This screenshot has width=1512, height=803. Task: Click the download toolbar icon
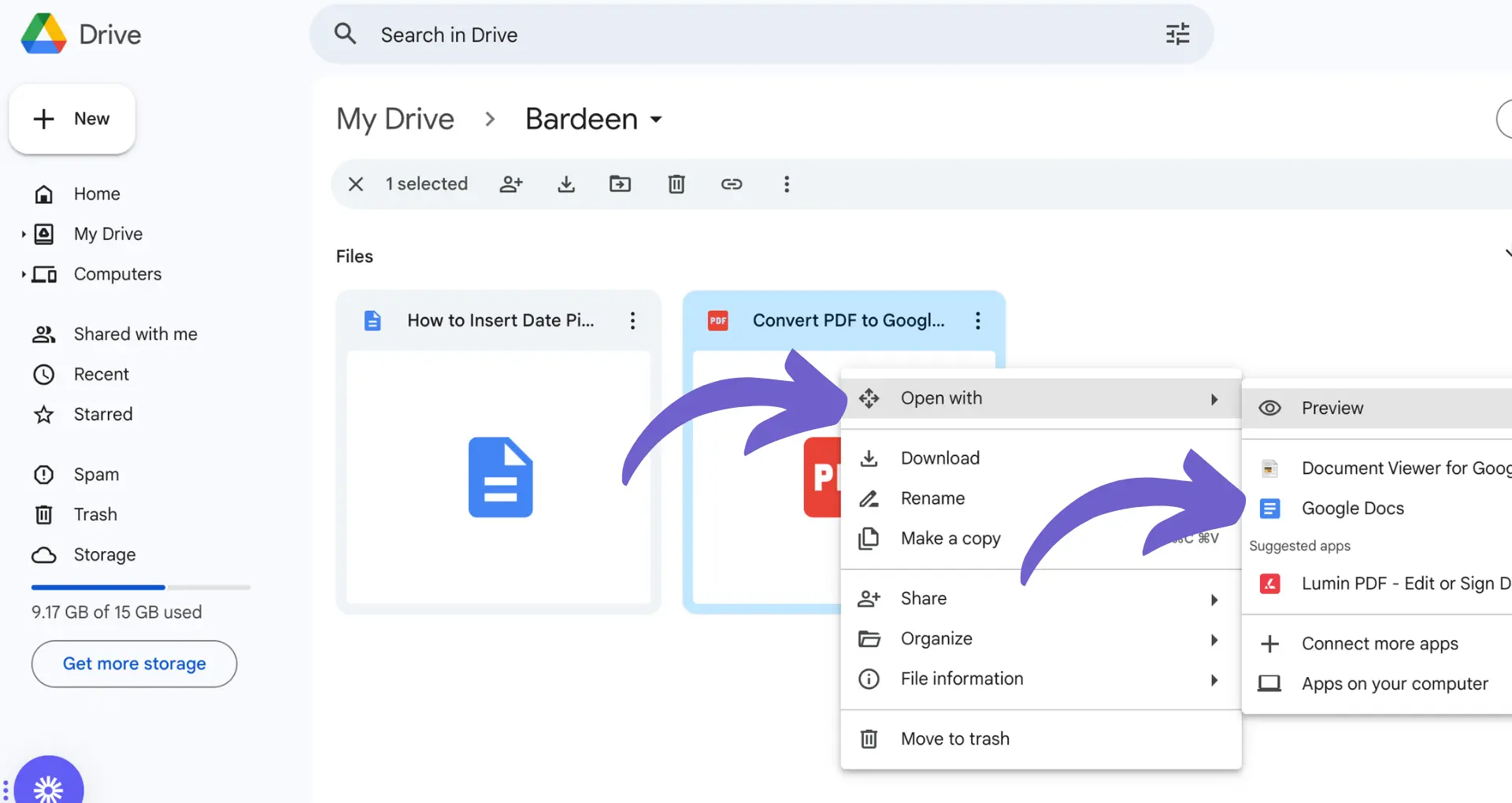(x=566, y=184)
